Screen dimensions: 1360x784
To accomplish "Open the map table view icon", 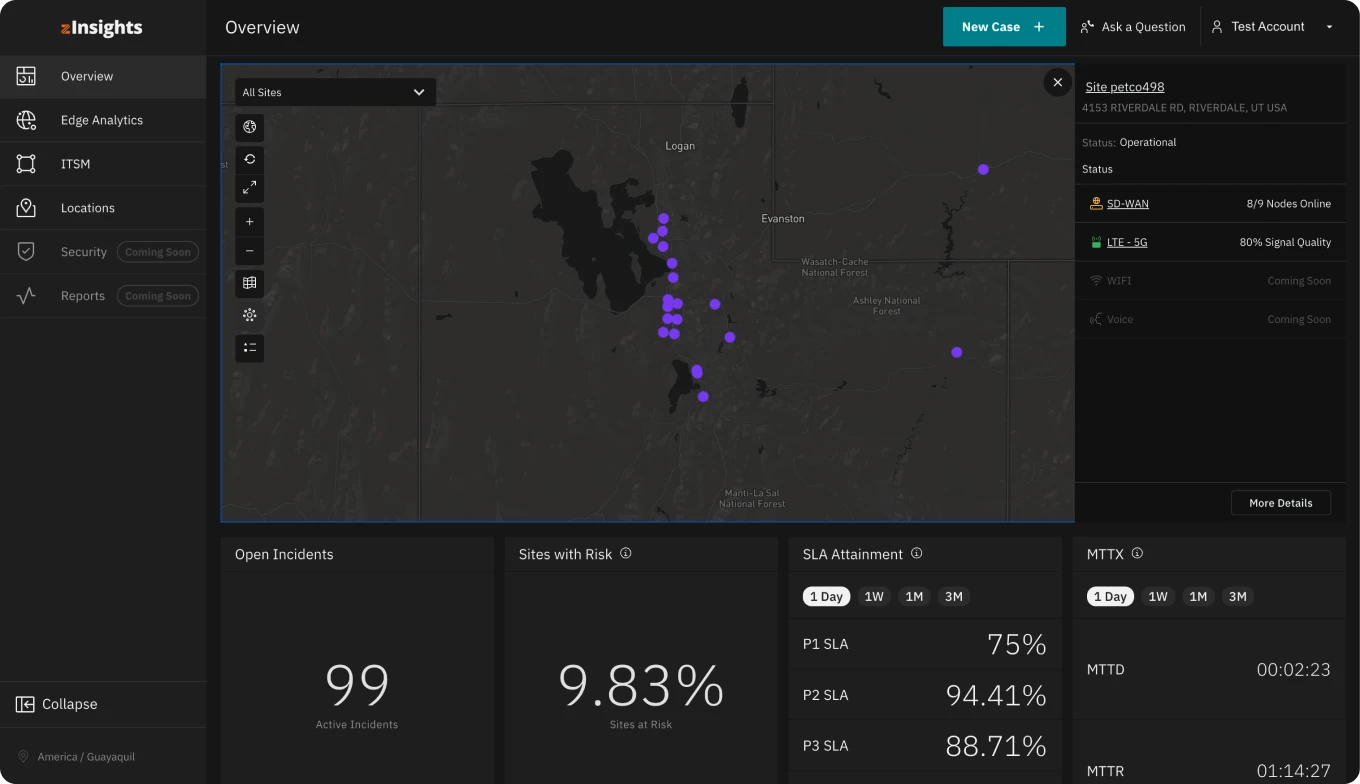I will pyautogui.click(x=250, y=283).
